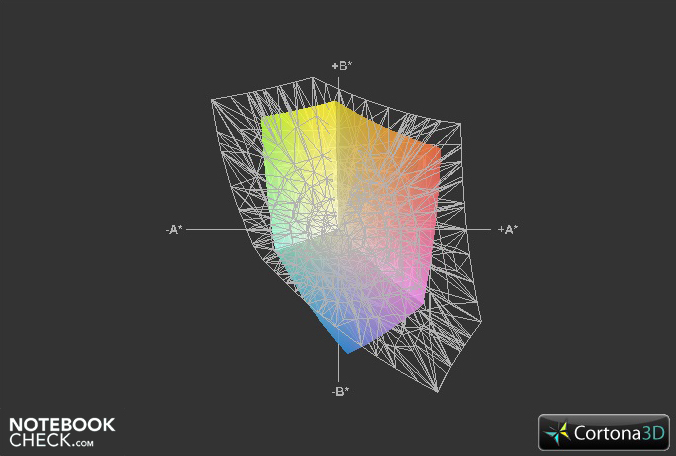Click the Cortona3D logo button
The width and height of the screenshot is (676, 456).
pos(604,432)
